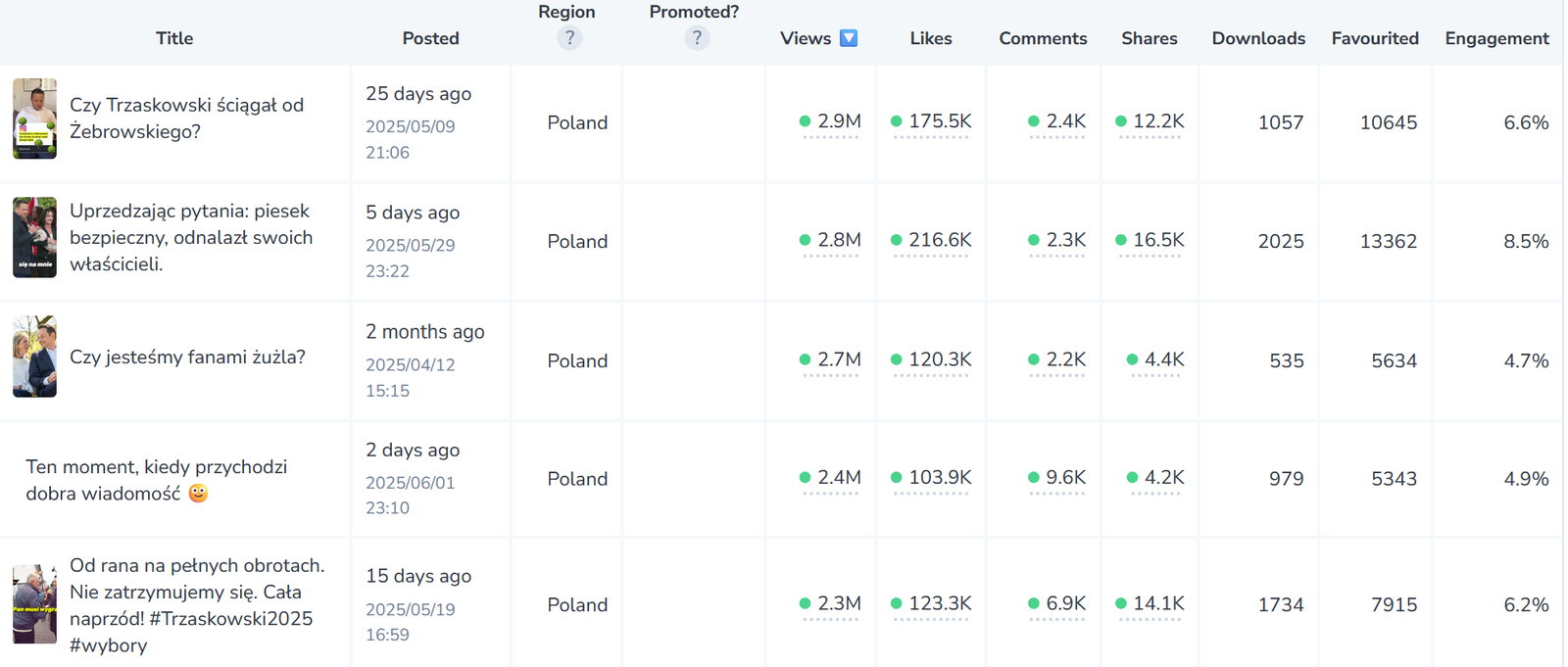1568x667 pixels.
Task: Open the piesek bezpieczny video thumbnail
Action: click(x=34, y=237)
